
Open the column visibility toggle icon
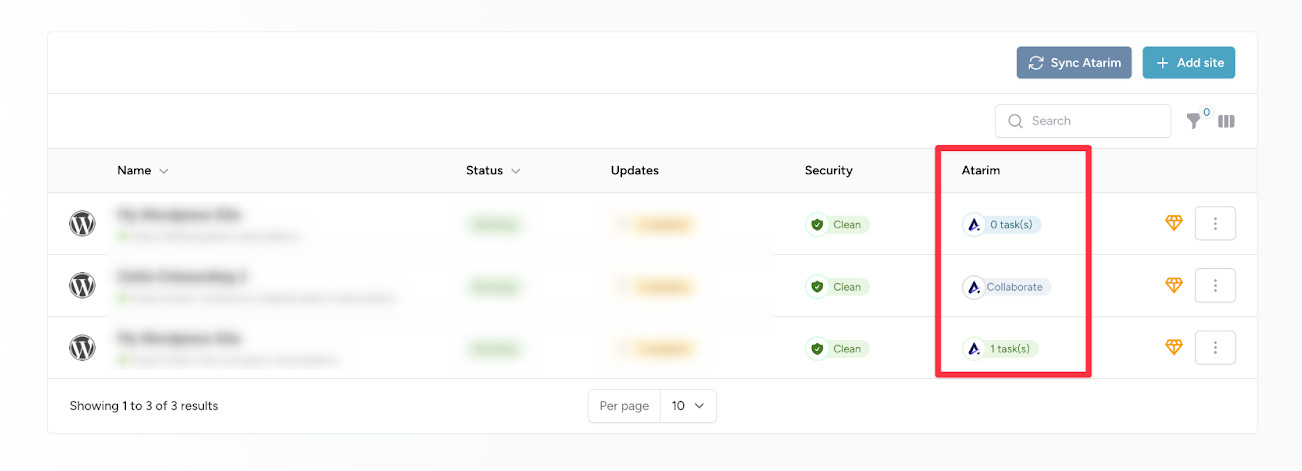(1226, 121)
